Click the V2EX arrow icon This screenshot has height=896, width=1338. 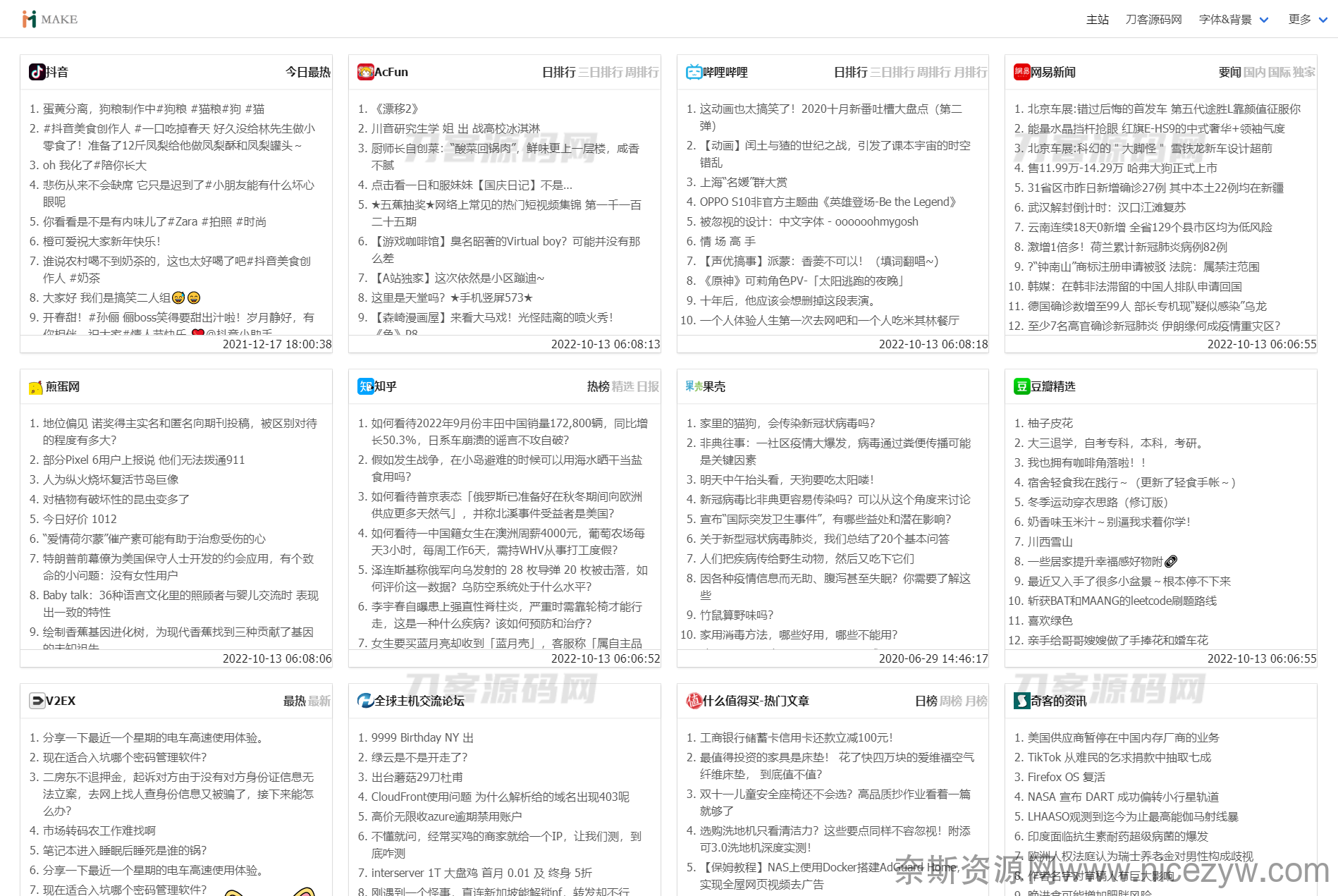[x=37, y=701]
